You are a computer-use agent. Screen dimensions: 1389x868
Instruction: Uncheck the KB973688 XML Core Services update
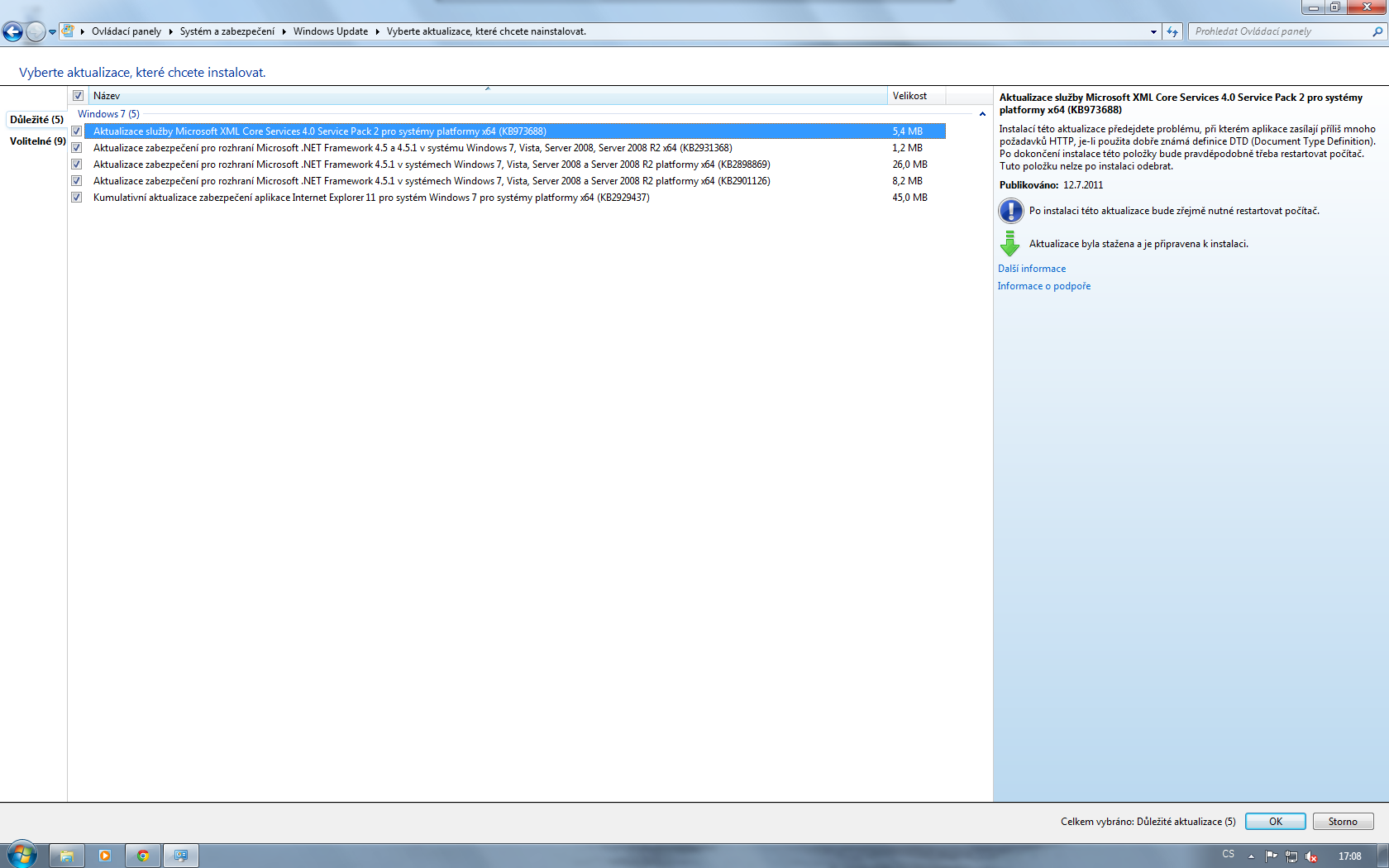click(76, 131)
